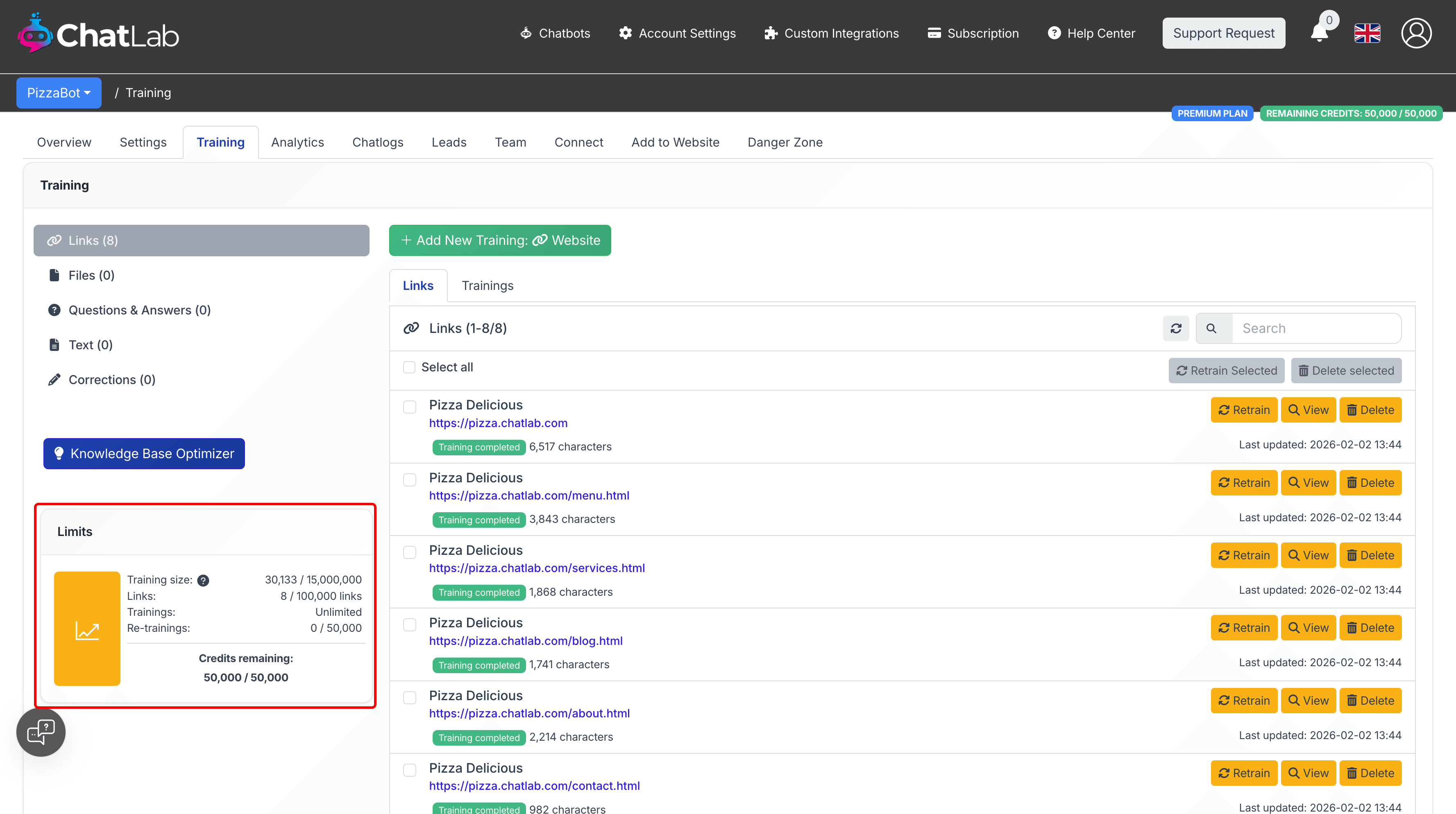Tick checkbox for pizza.chatlab.com/menu.html link

tap(409, 480)
